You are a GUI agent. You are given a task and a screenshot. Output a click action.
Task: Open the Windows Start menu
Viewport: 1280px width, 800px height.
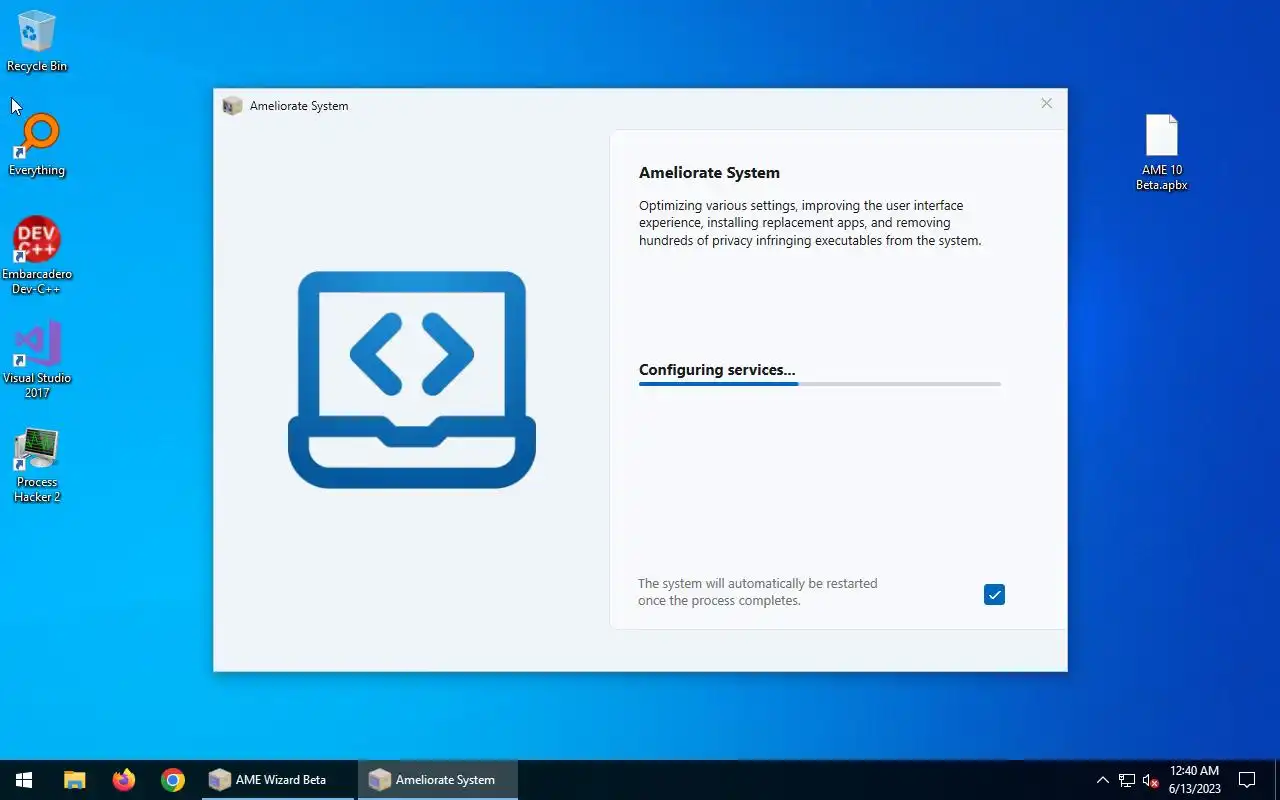click(x=24, y=780)
